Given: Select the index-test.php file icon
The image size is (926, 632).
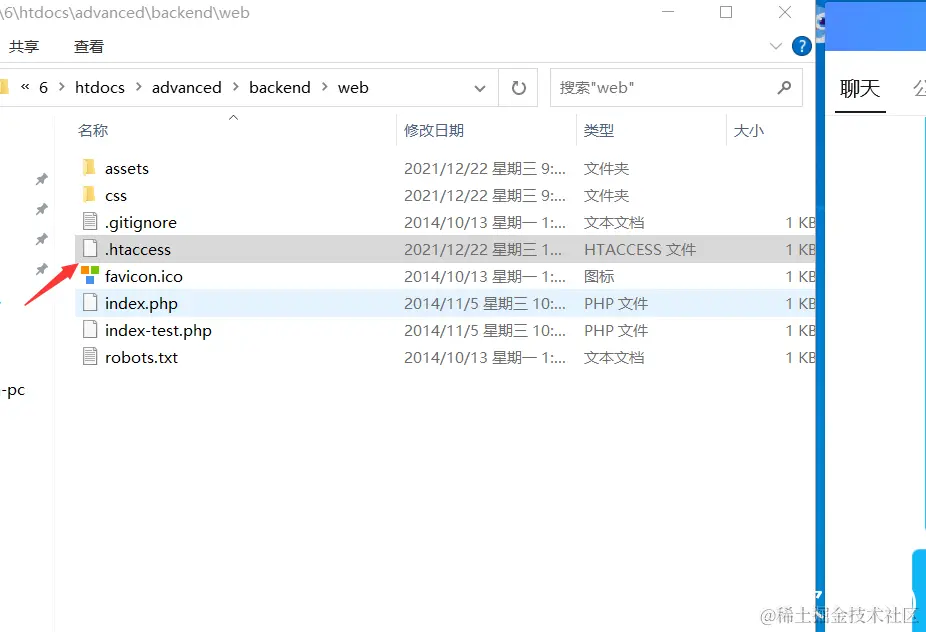Looking at the screenshot, I should 90,330.
